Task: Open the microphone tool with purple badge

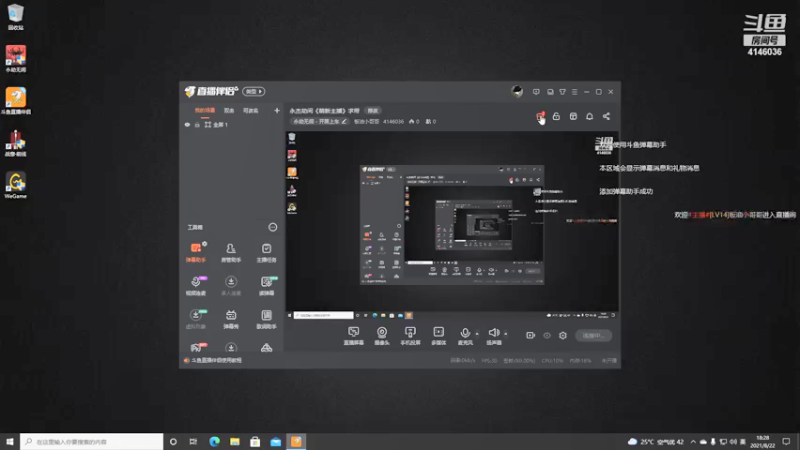Action: (195, 285)
